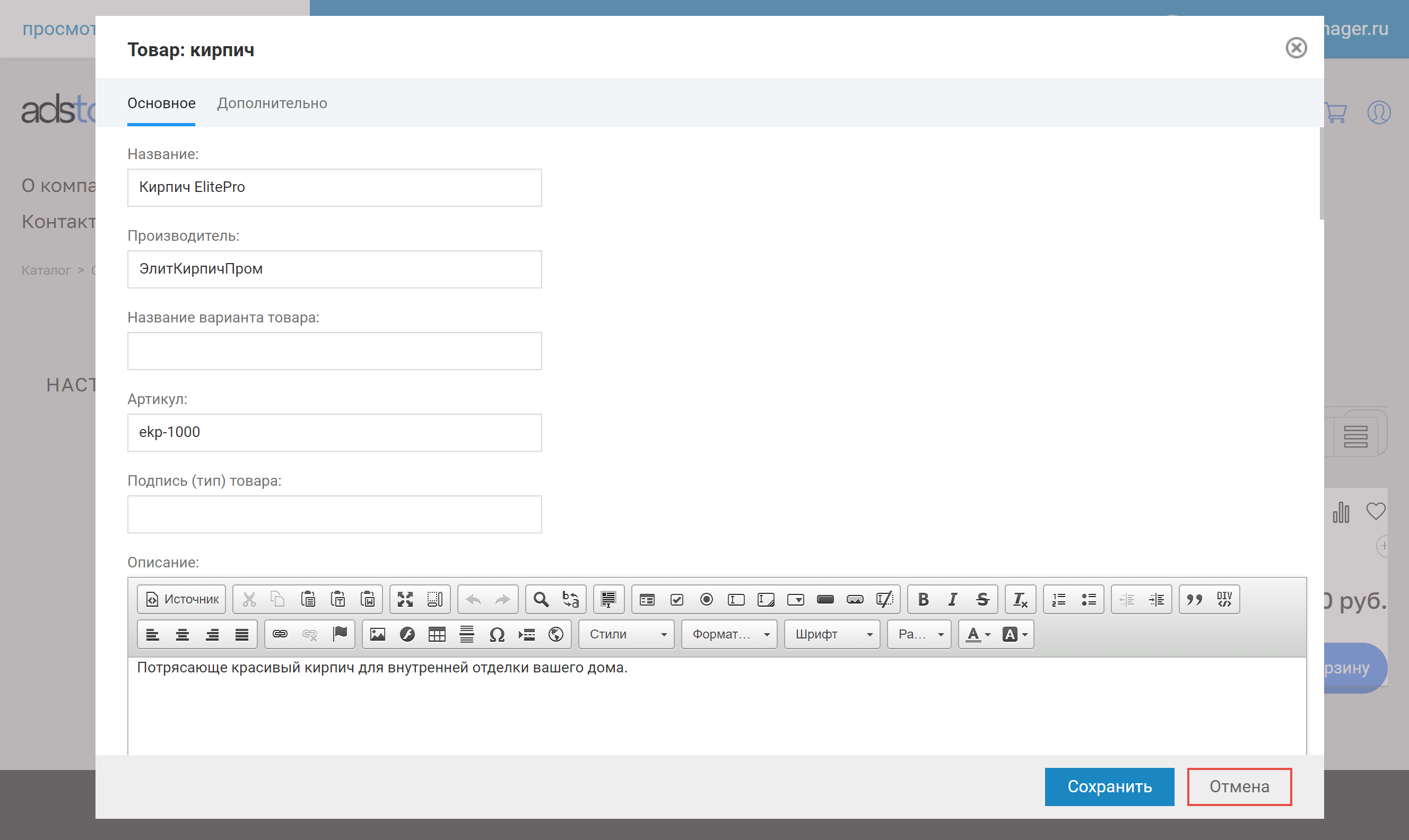Image resolution: width=1409 pixels, height=840 pixels.
Task: Open the Формат dropdown
Action: pyautogui.click(x=729, y=634)
